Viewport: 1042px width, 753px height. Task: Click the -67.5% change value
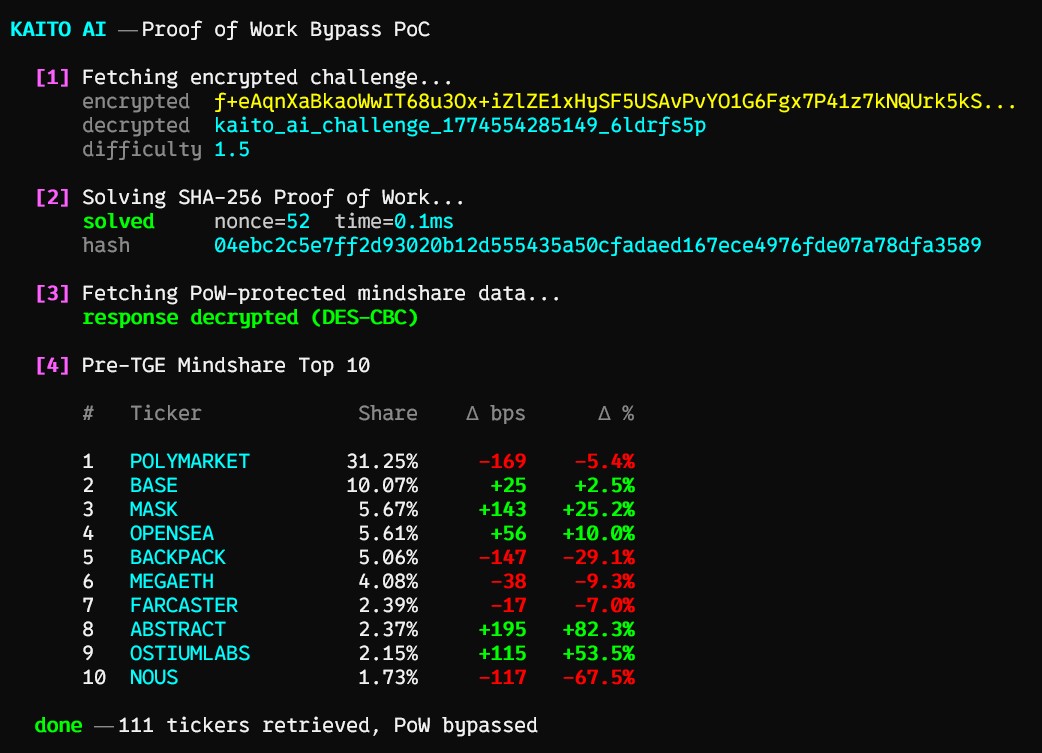[599, 677]
